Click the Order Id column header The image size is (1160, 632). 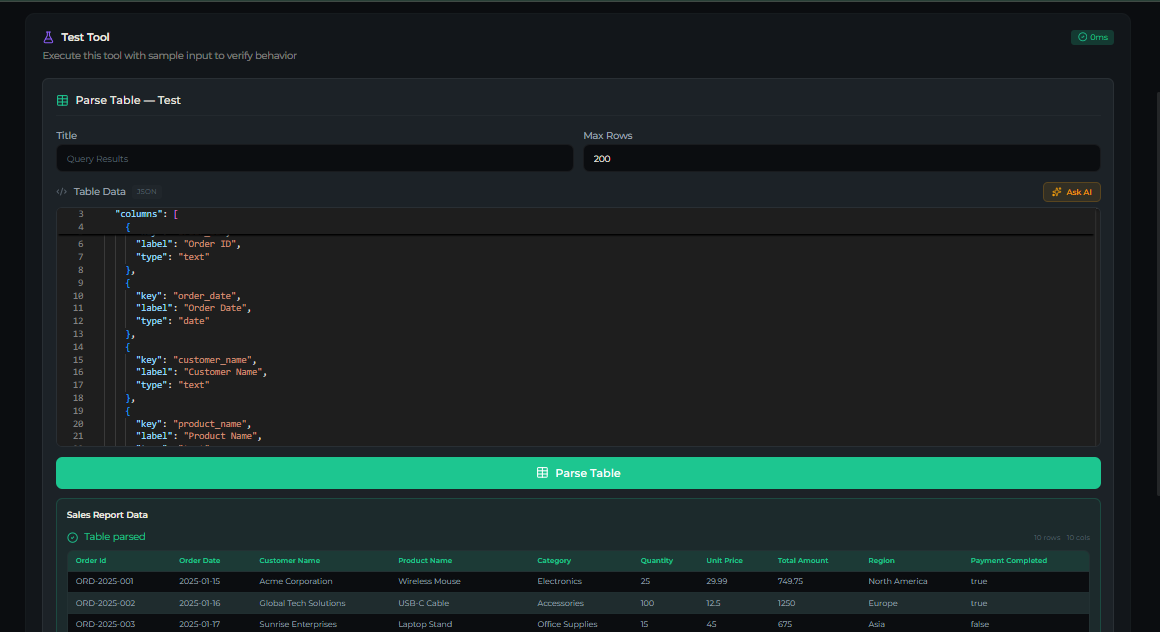91,560
